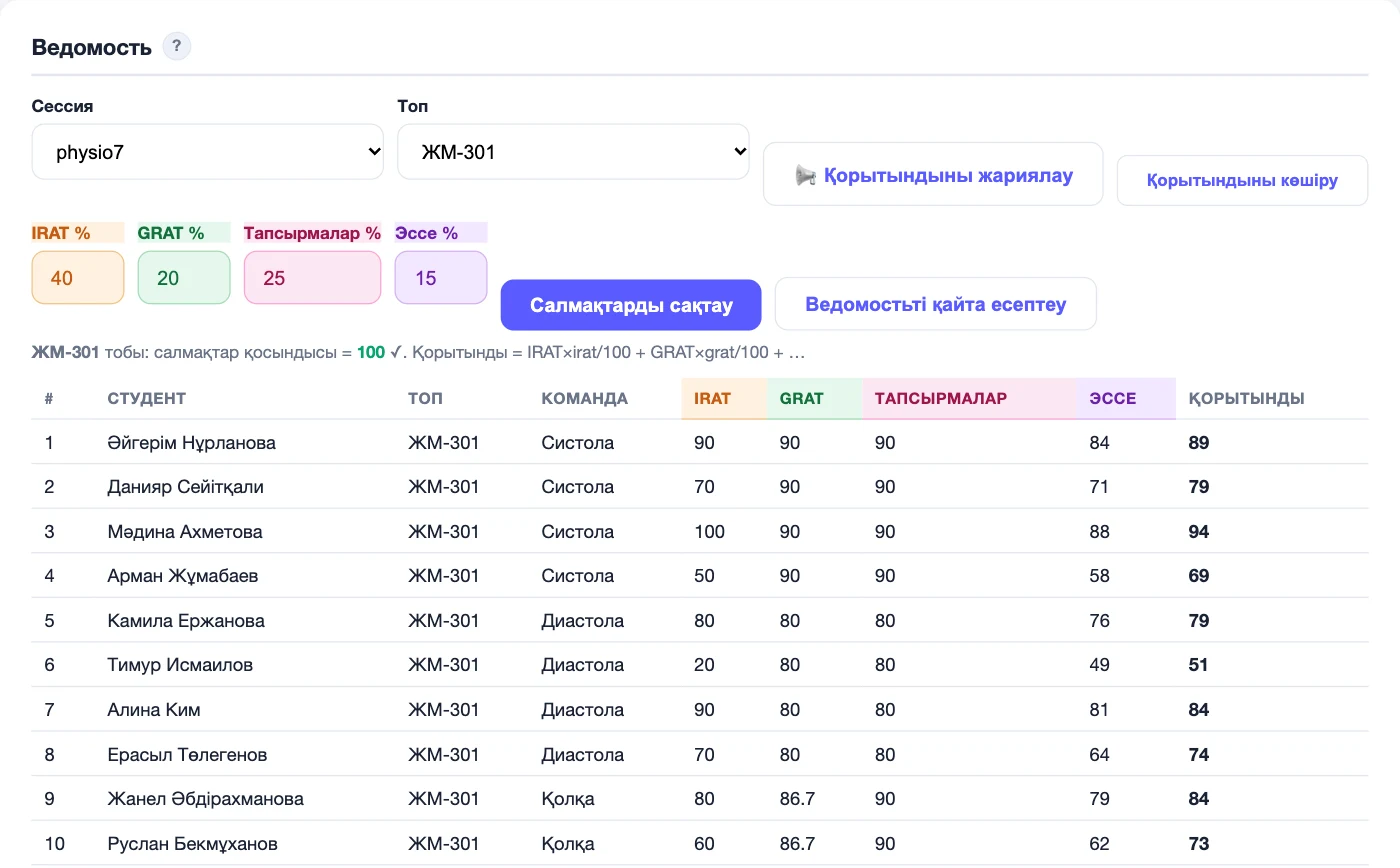This screenshot has width=1400, height=868.
Task: Select student Тимур Исмаилов
Action: click(180, 665)
